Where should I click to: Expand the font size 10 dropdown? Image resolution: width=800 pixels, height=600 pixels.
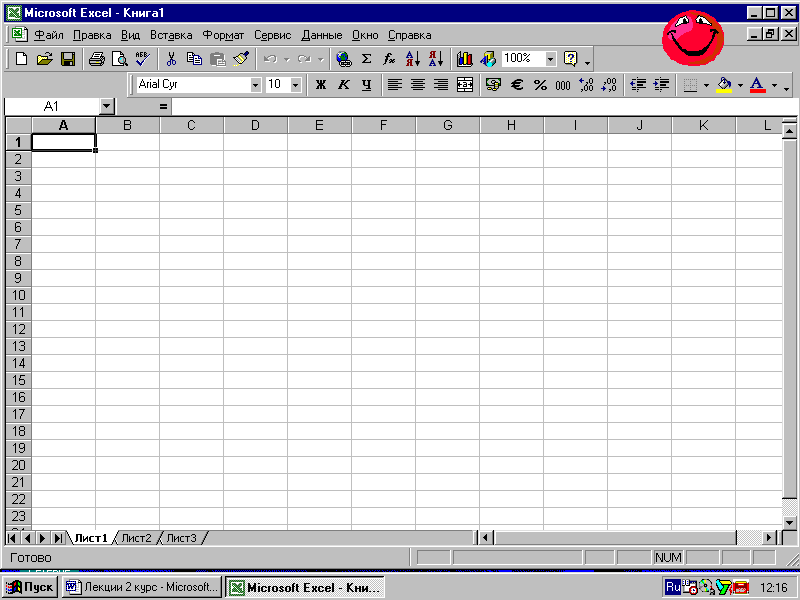coord(295,85)
